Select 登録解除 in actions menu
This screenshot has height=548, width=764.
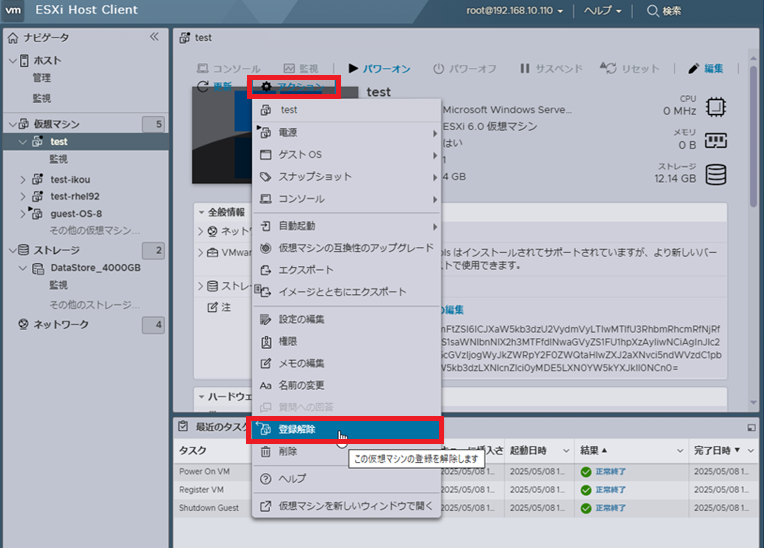point(345,429)
